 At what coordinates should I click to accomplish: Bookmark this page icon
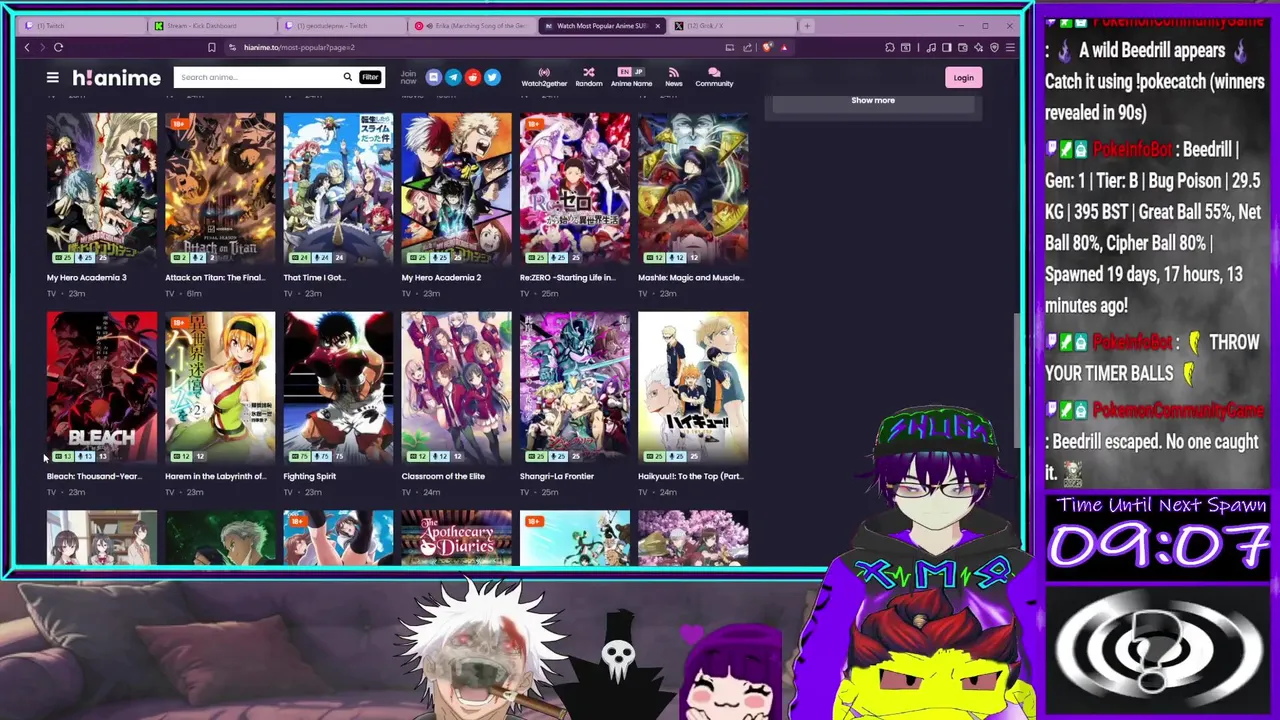(x=211, y=47)
